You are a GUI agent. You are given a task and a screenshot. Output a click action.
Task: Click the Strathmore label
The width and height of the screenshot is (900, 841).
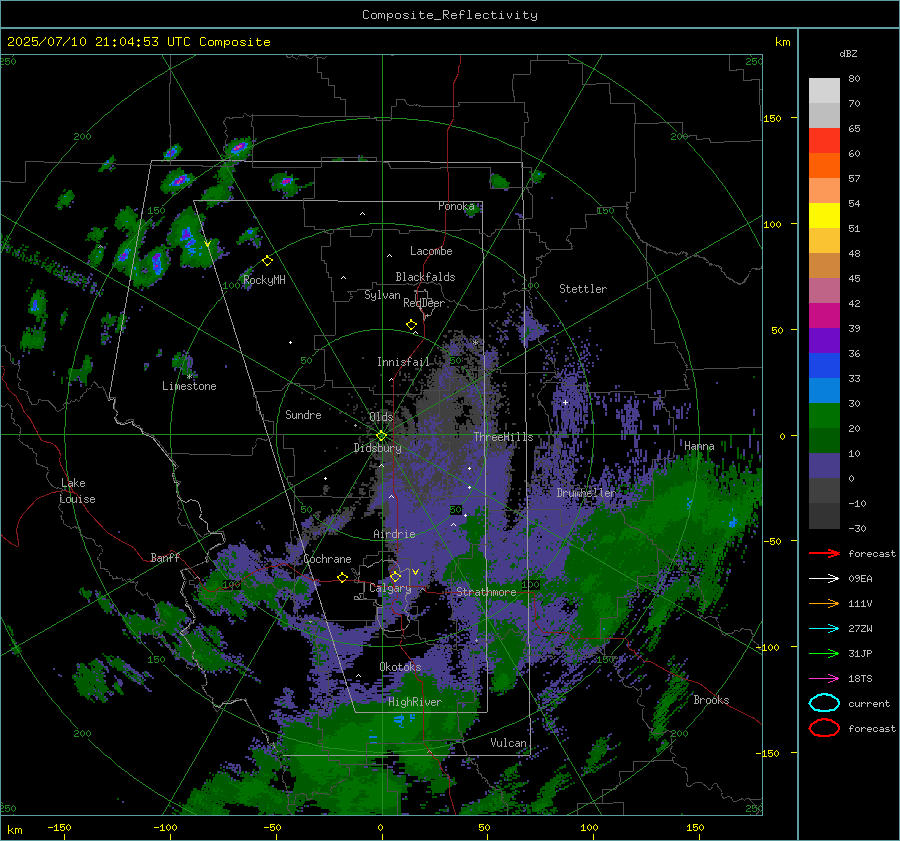(486, 592)
